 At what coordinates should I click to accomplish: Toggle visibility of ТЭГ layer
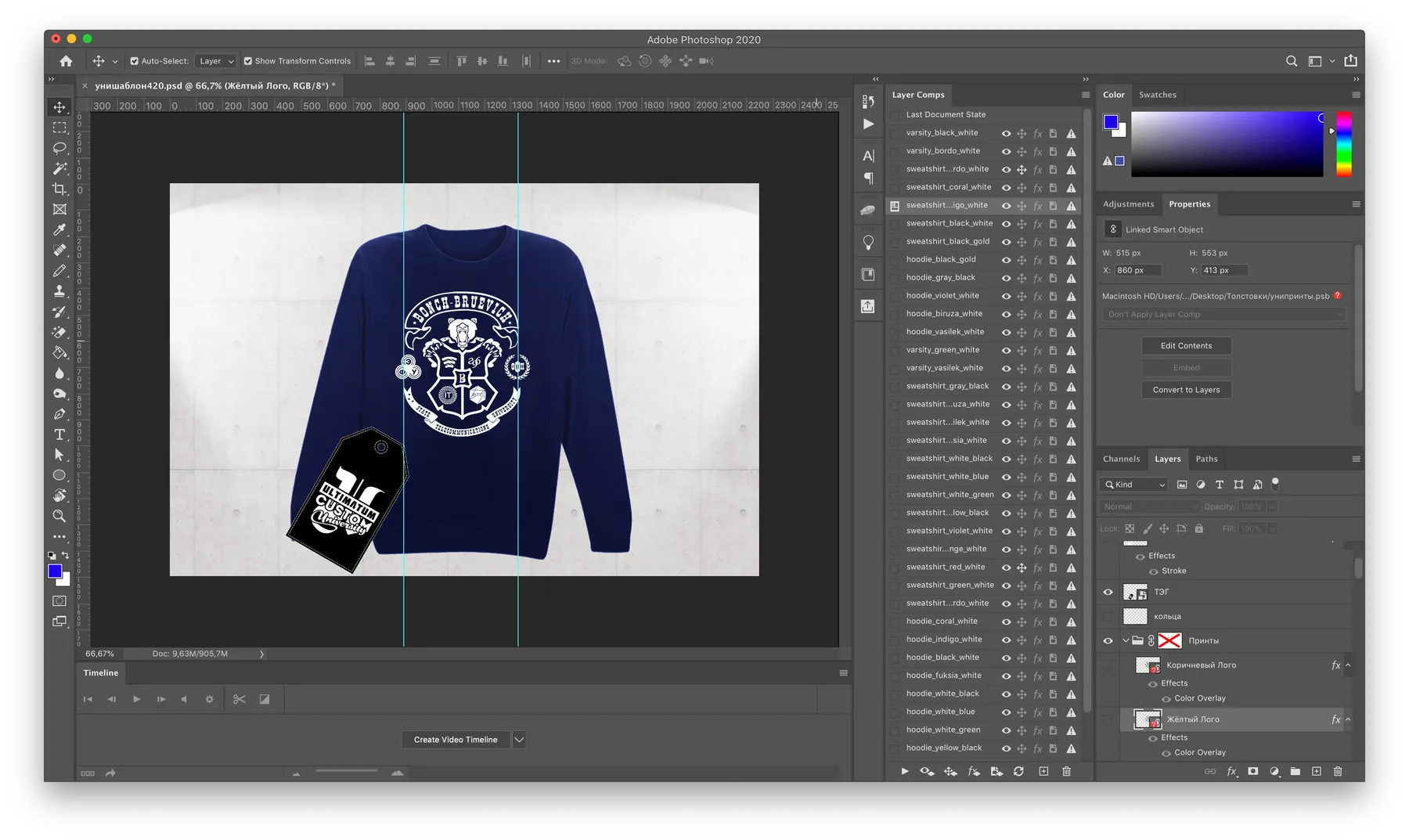(x=1108, y=593)
